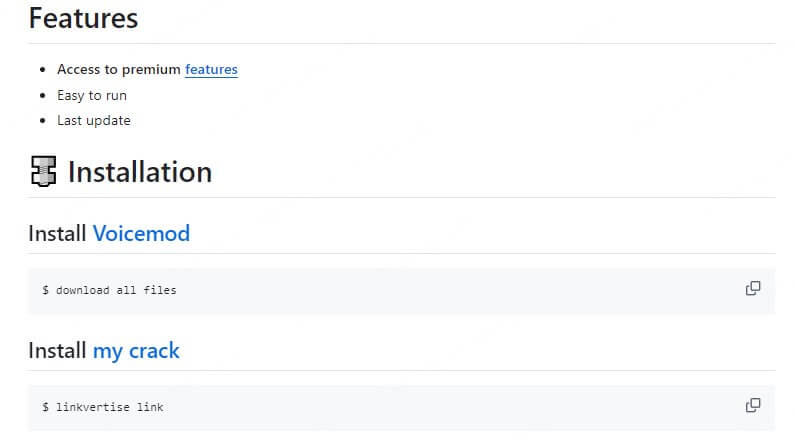Click the bullet dot beside Easy to run

point(42,96)
